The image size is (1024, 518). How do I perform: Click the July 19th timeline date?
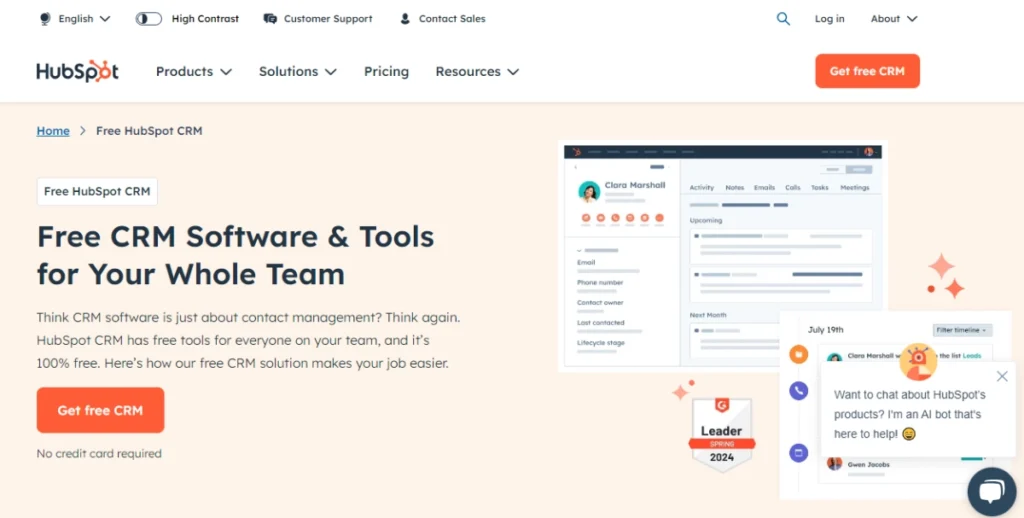[825, 330]
